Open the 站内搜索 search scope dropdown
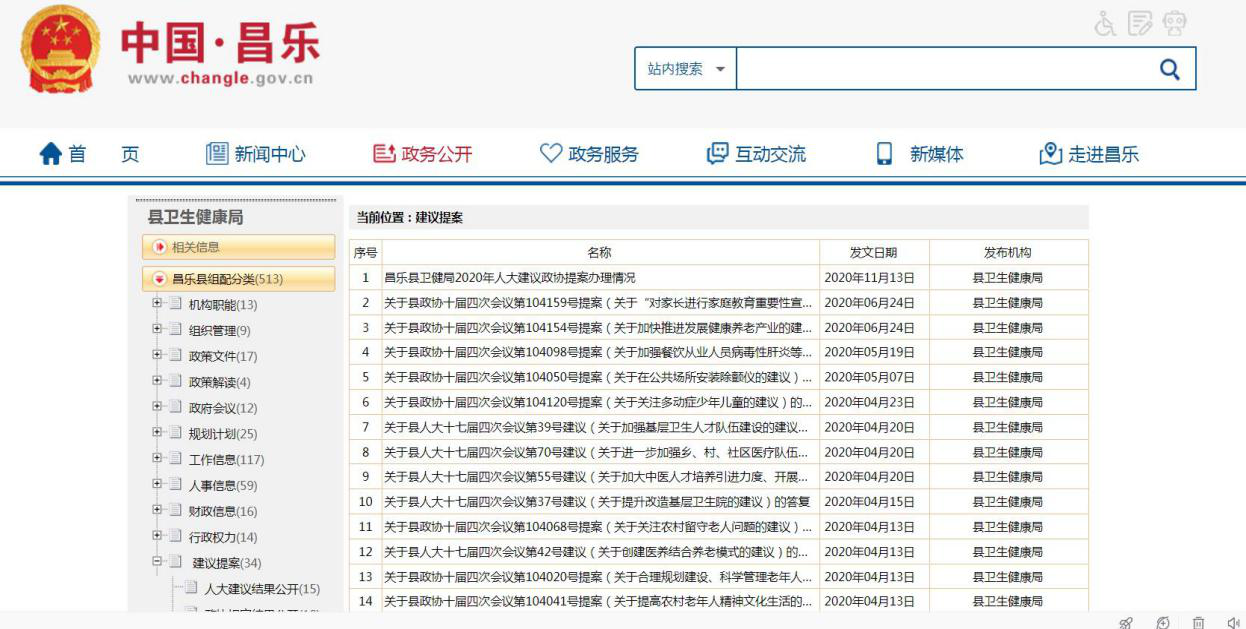Screen dimensions: 1246x629 [x=686, y=69]
